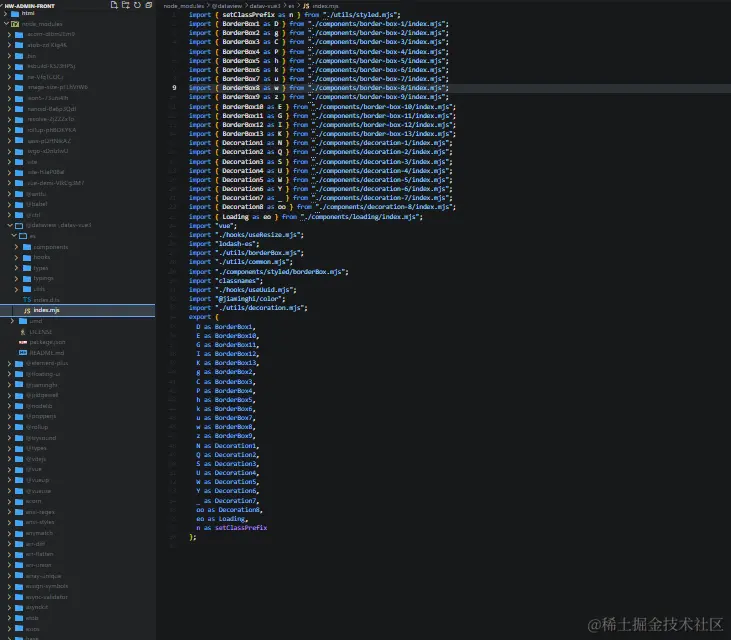Image resolution: width=731 pixels, height=640 pixels.
Task: Click the 'import "lodash-es"' line
Action: click(x=224, y=244)
